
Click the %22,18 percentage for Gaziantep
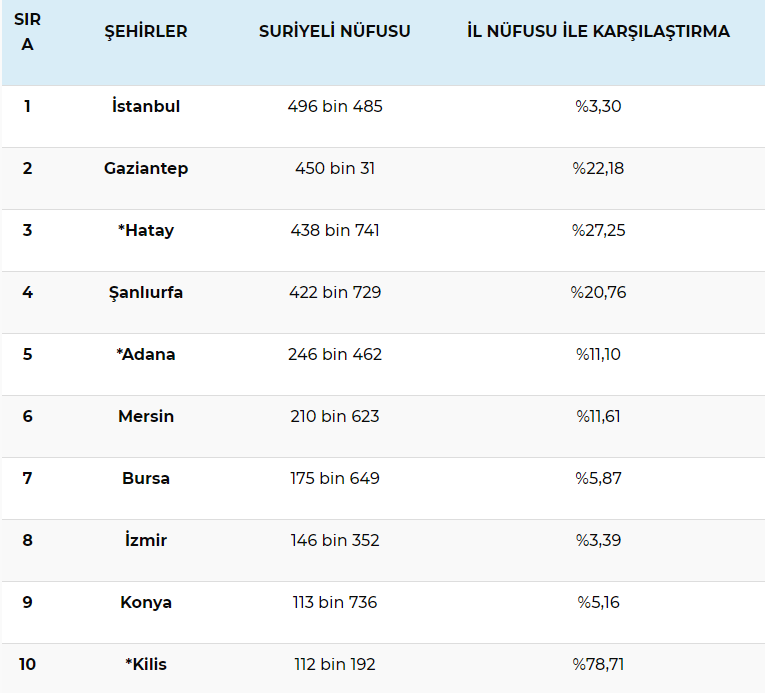tap(598, 168)
